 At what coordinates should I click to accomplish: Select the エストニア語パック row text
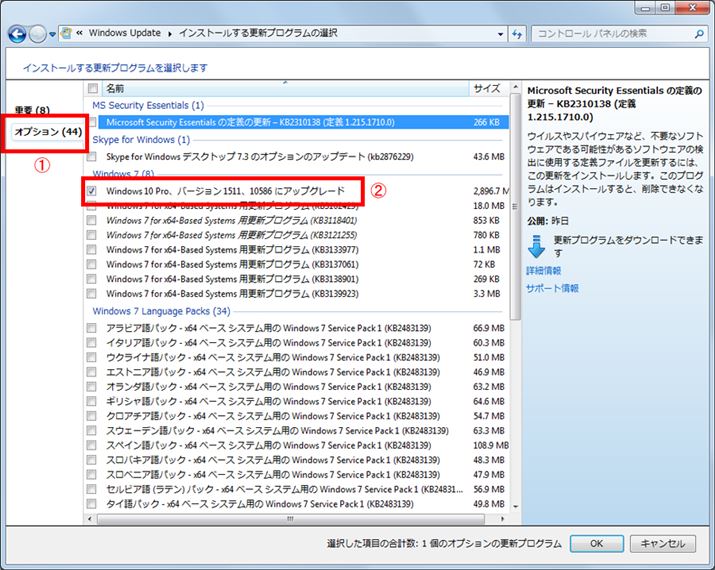[x=273, y=372]
